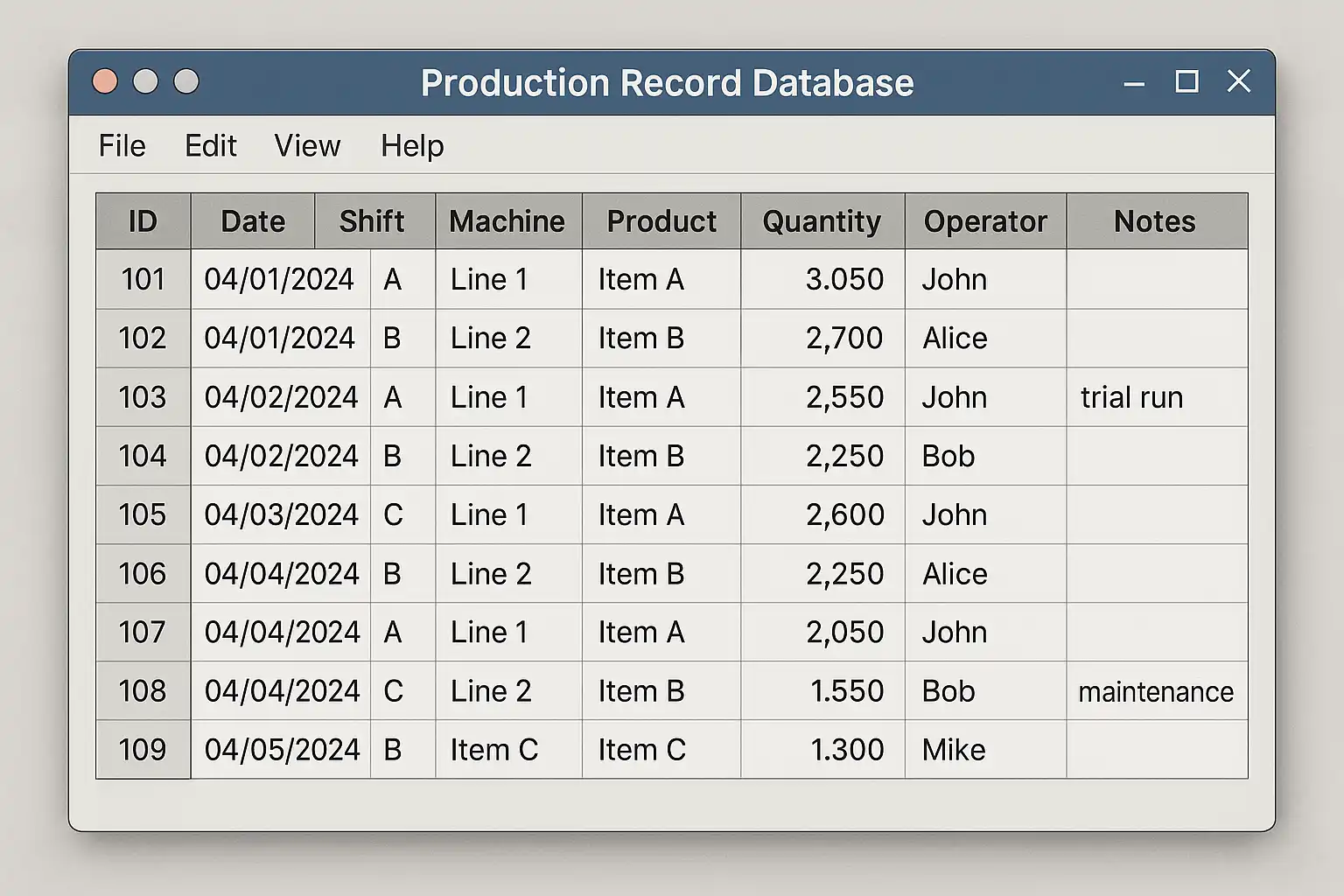Open the File menu
Screen dimensions: 1344x896
(x=122, y=145)
